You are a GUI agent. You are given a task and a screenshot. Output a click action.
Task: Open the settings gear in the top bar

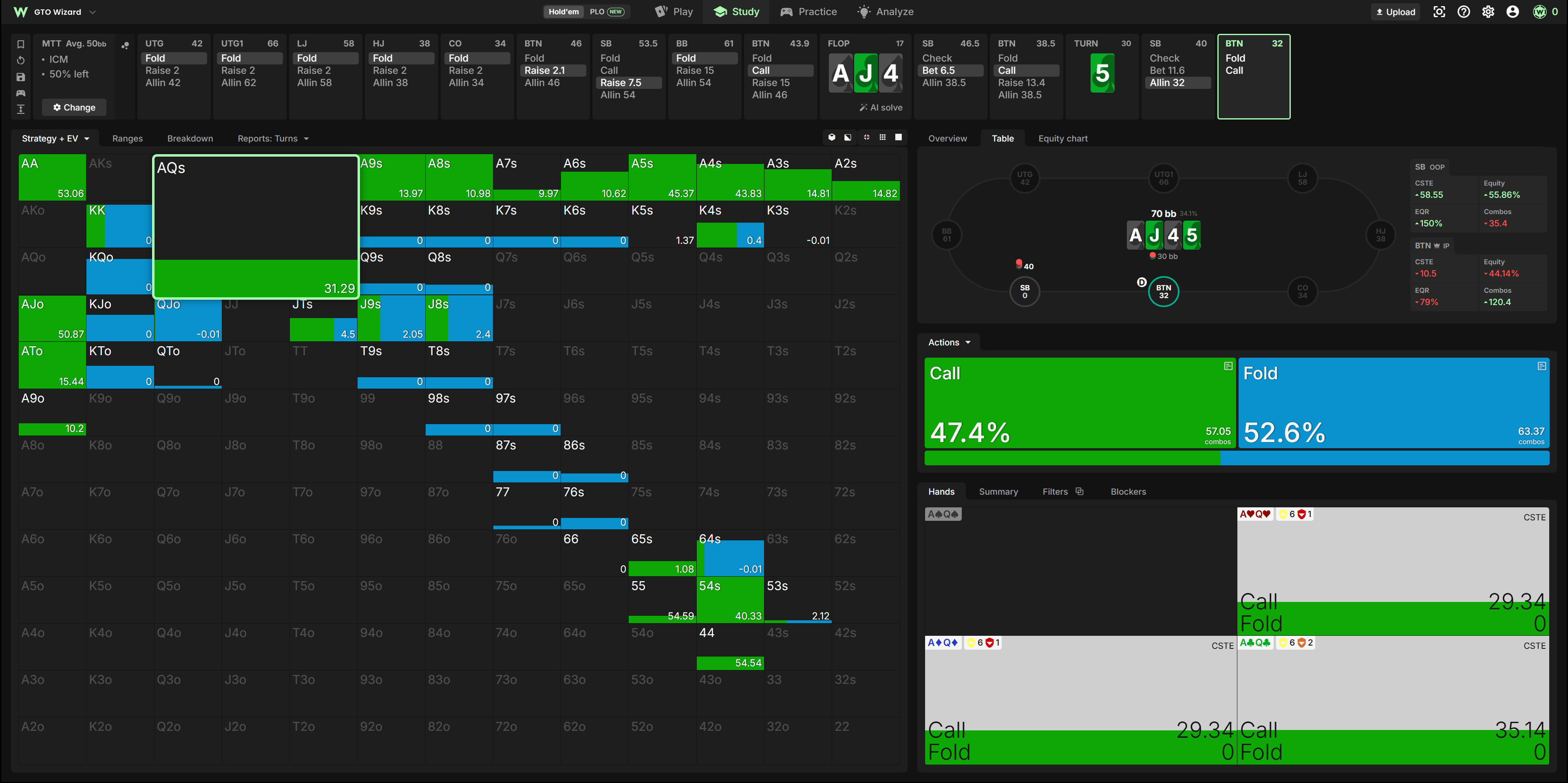tap(1488, 11)
